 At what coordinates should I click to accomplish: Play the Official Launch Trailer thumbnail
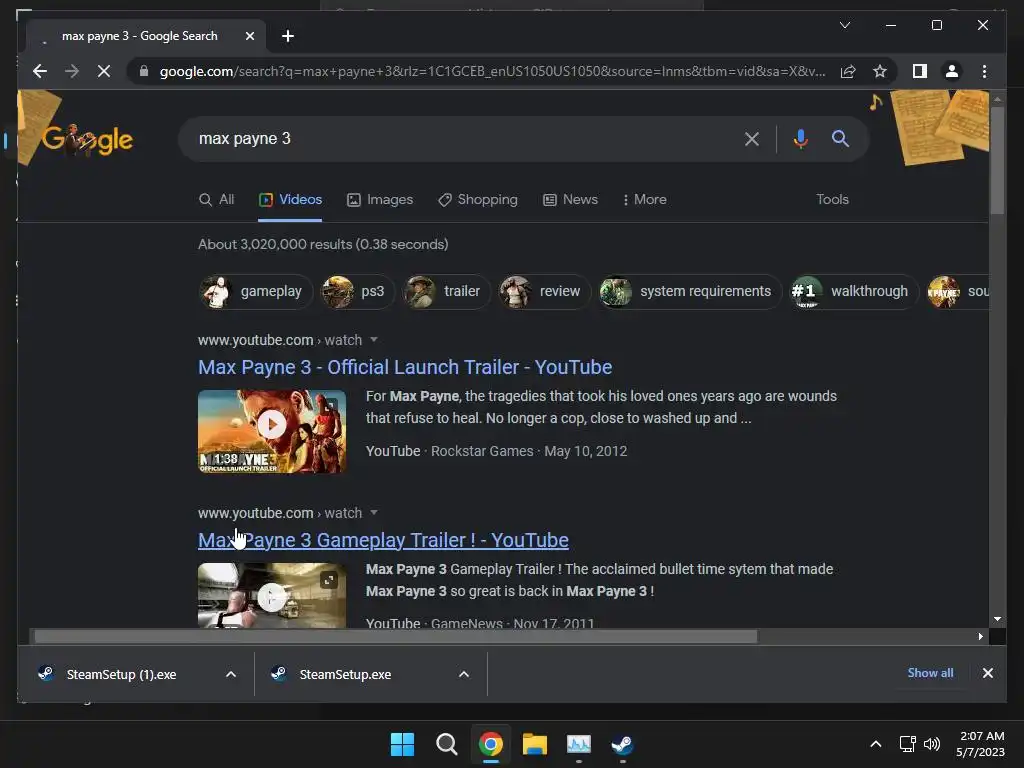[x=272, y=431]
